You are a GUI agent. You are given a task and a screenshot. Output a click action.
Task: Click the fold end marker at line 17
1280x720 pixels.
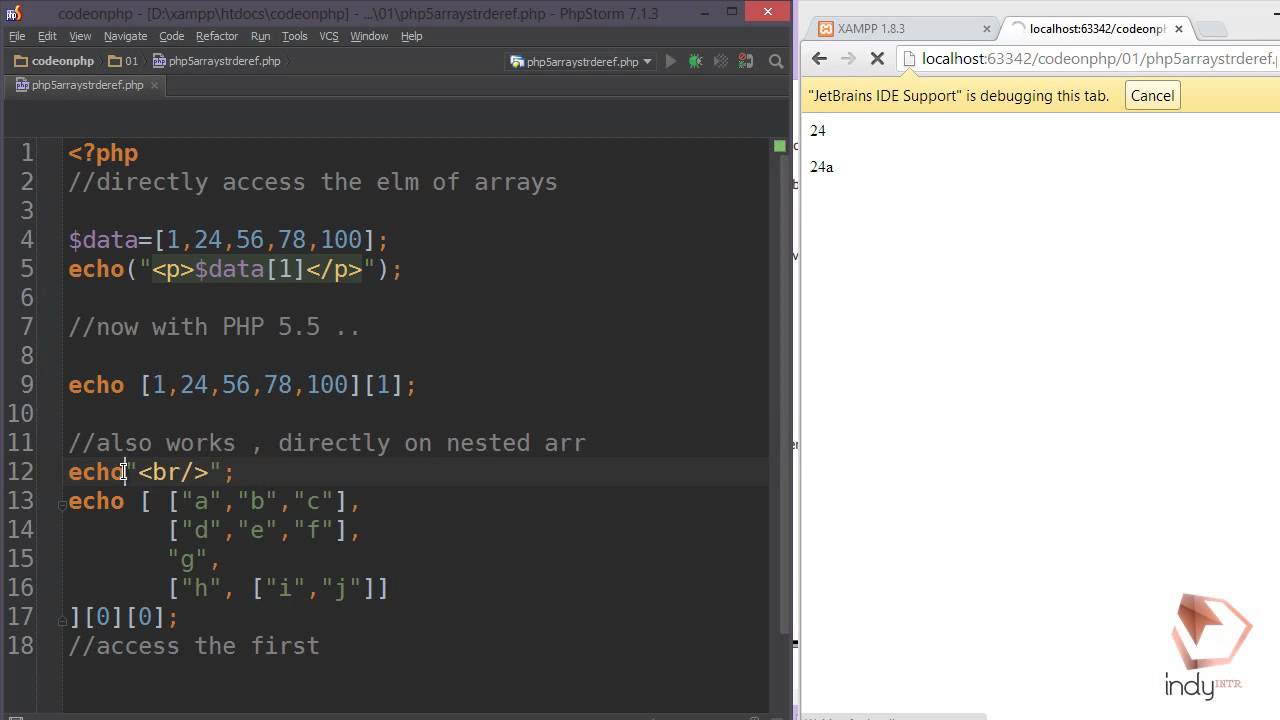[x=62, y=621]
